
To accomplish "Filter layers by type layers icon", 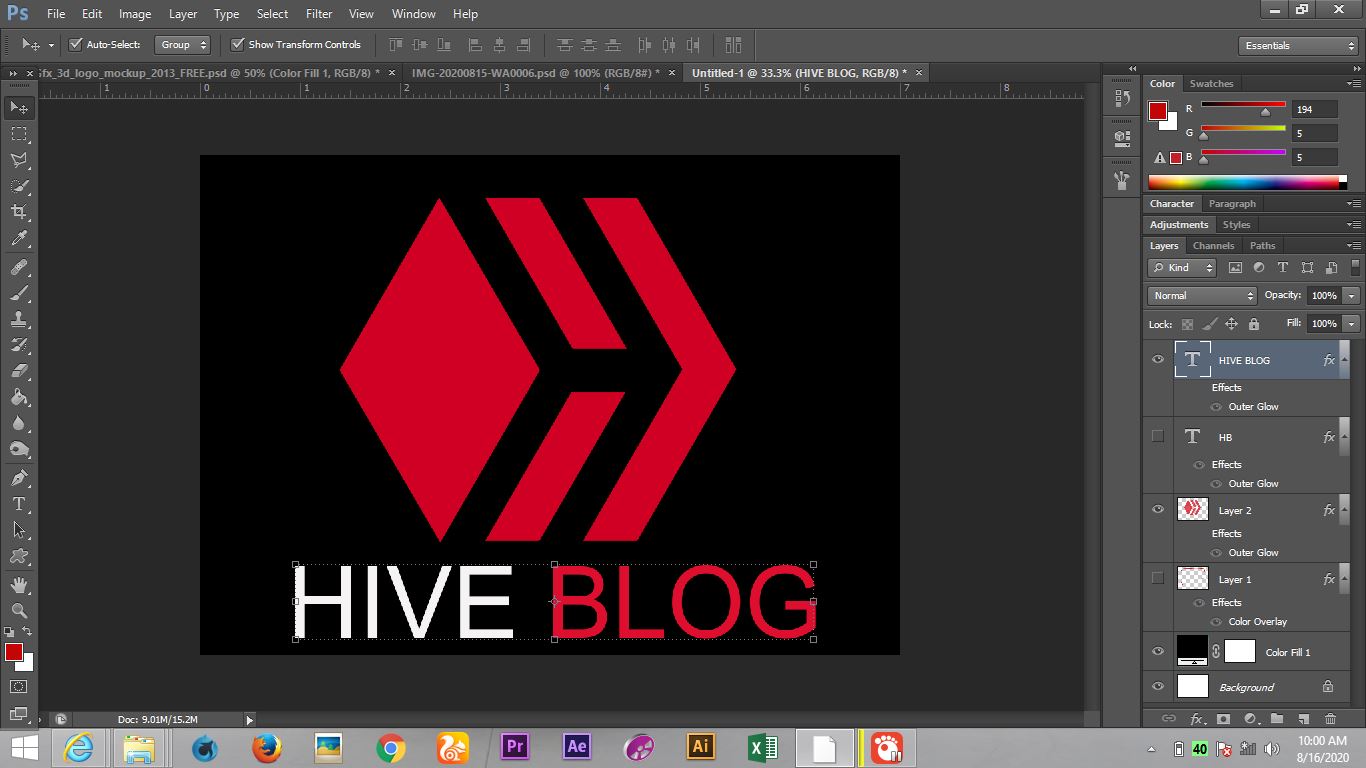I will (x=1283, y=268).
